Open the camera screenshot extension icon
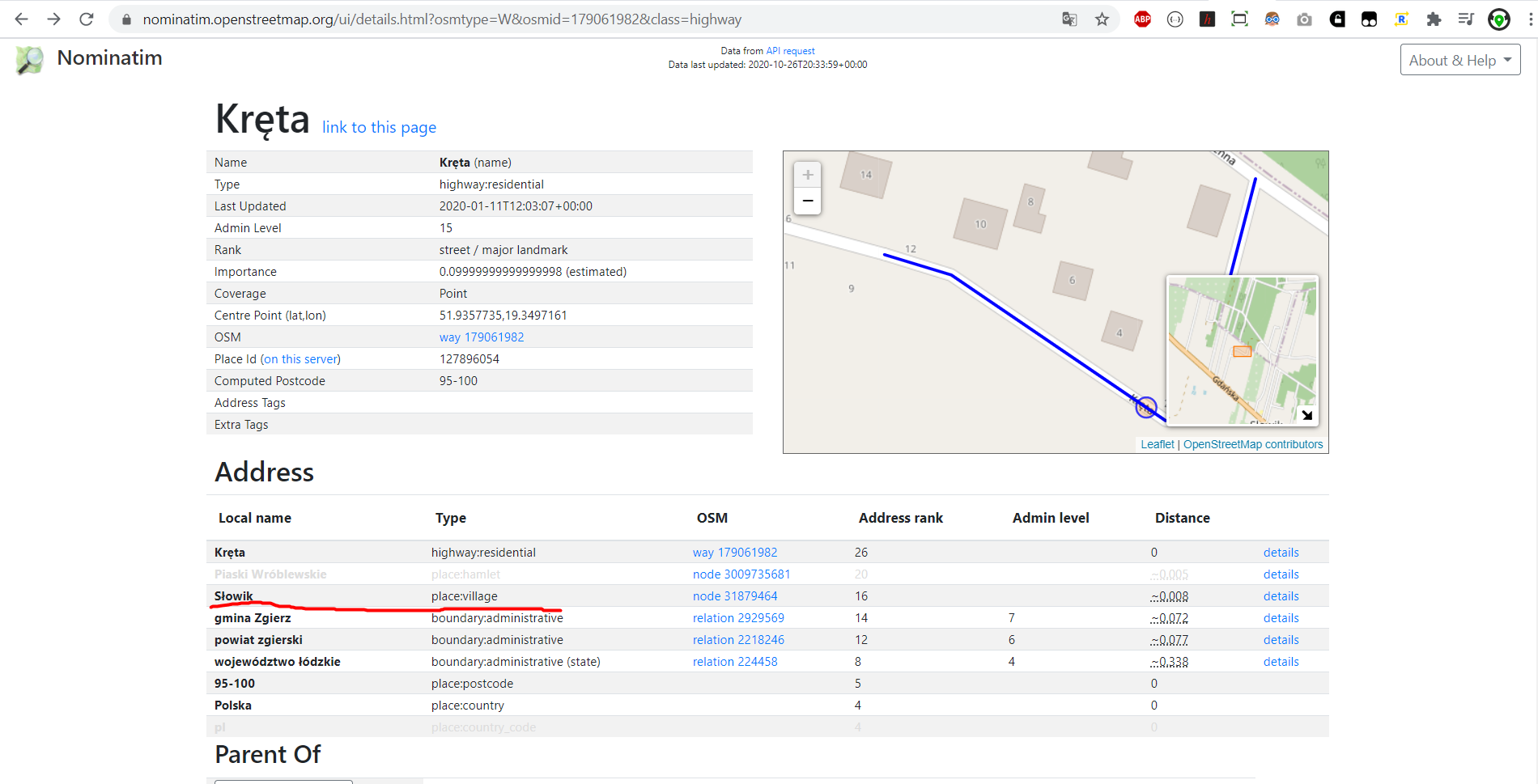This screenshot has height=784, width=1538. point(1304,19)
